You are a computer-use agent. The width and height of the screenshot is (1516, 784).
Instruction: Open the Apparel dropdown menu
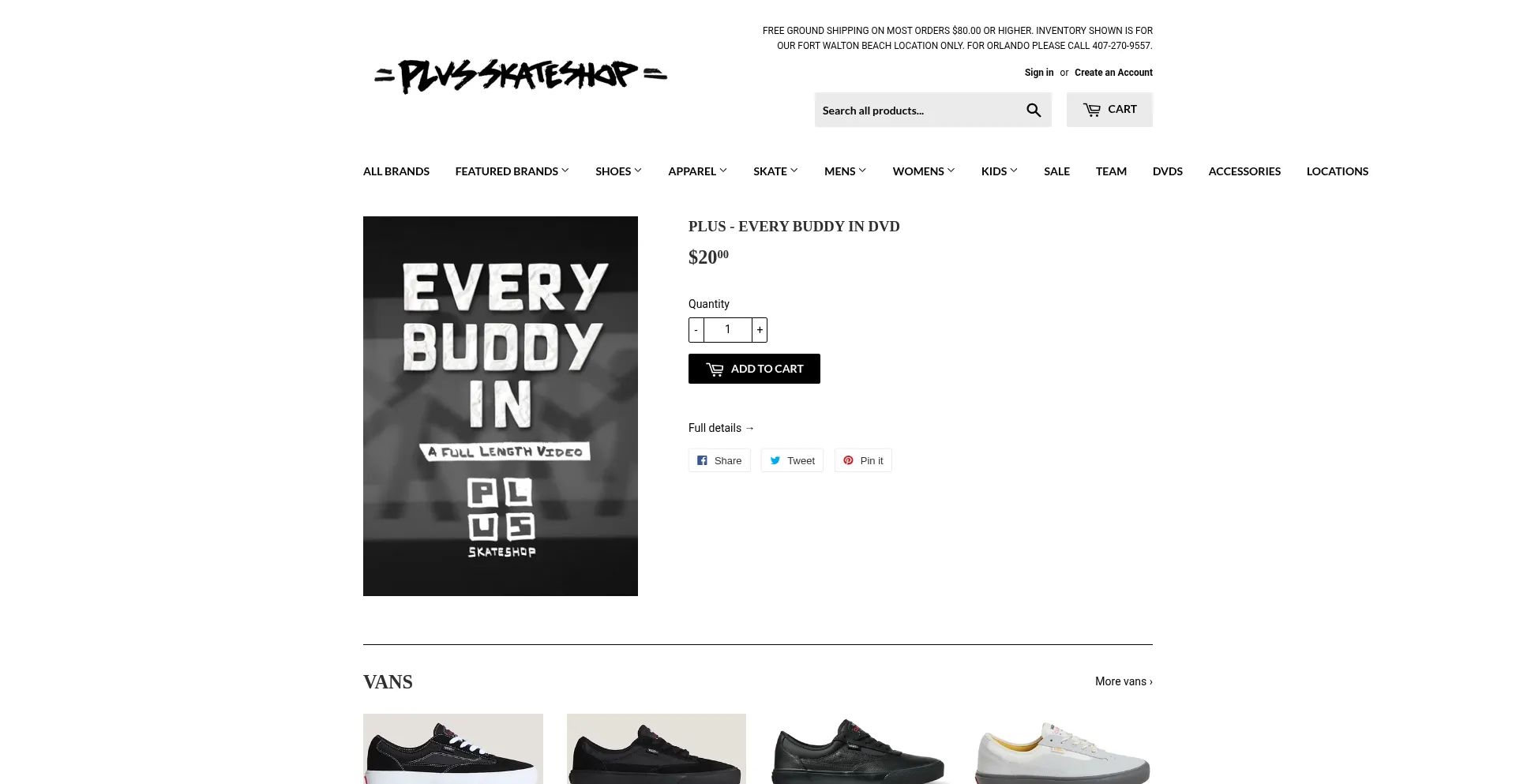coord(697,171)
